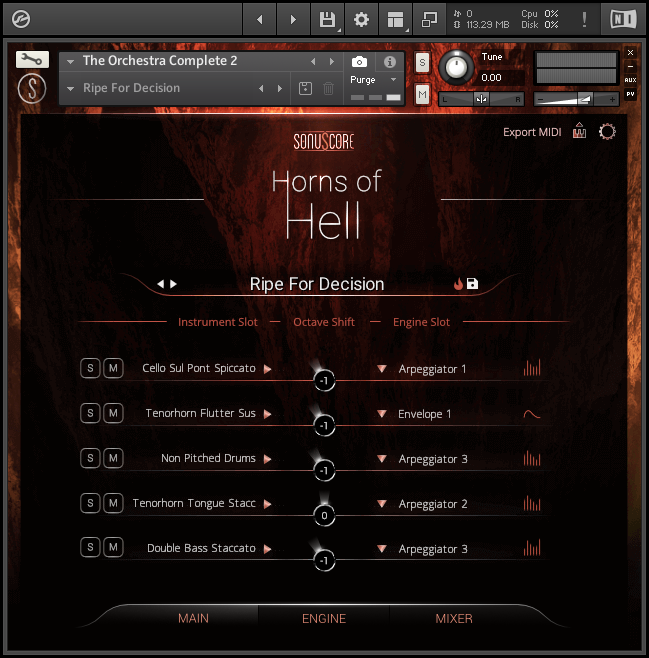Solo Non Pitched Drums slot
649x658 pixels.
(x=90, y=458)
